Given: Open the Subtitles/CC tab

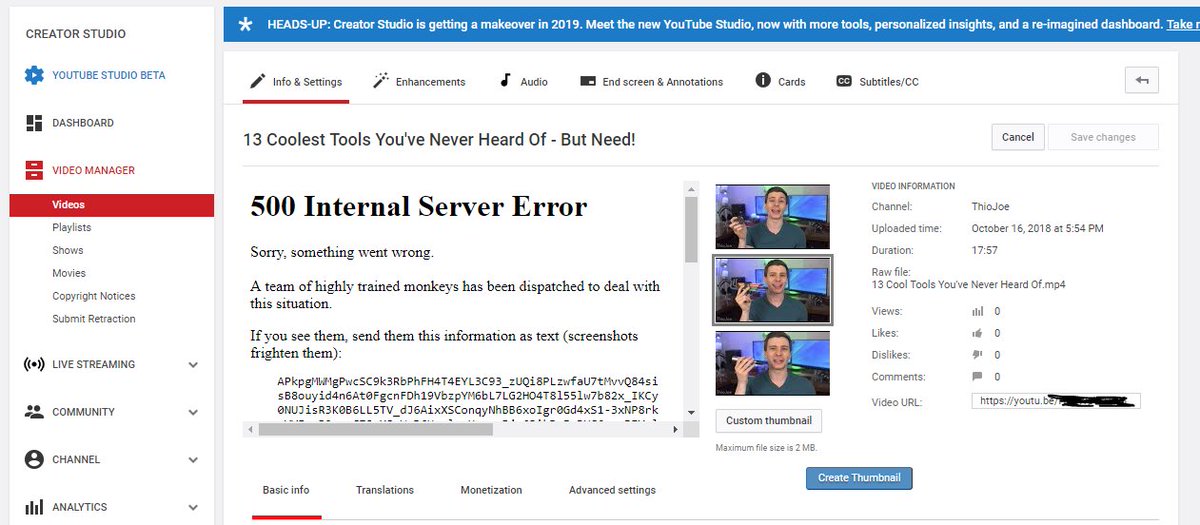Looking at the screenshot, I should click(x=878, y=82).
